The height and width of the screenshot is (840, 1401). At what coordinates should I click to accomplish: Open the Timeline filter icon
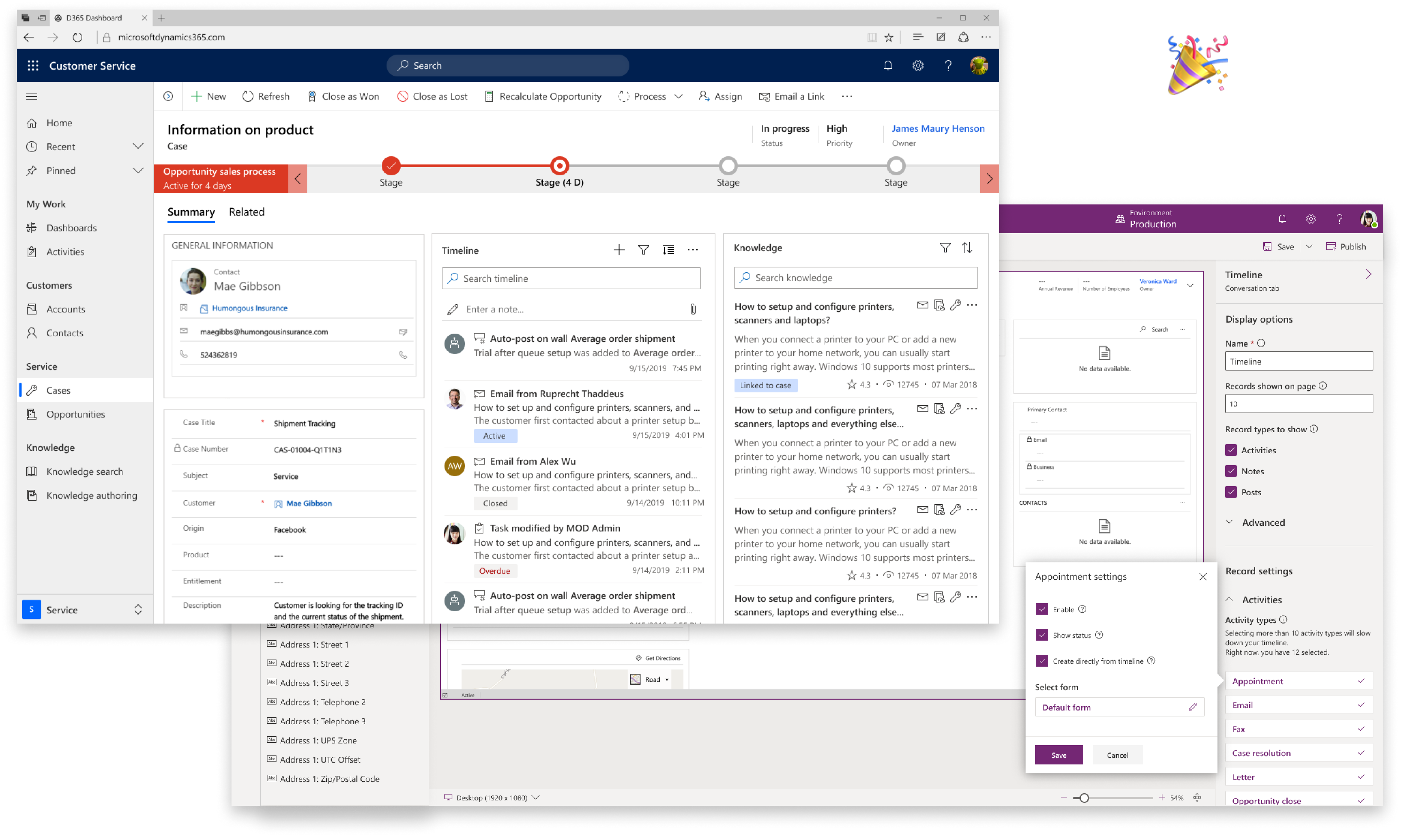[x=644, y=250]
